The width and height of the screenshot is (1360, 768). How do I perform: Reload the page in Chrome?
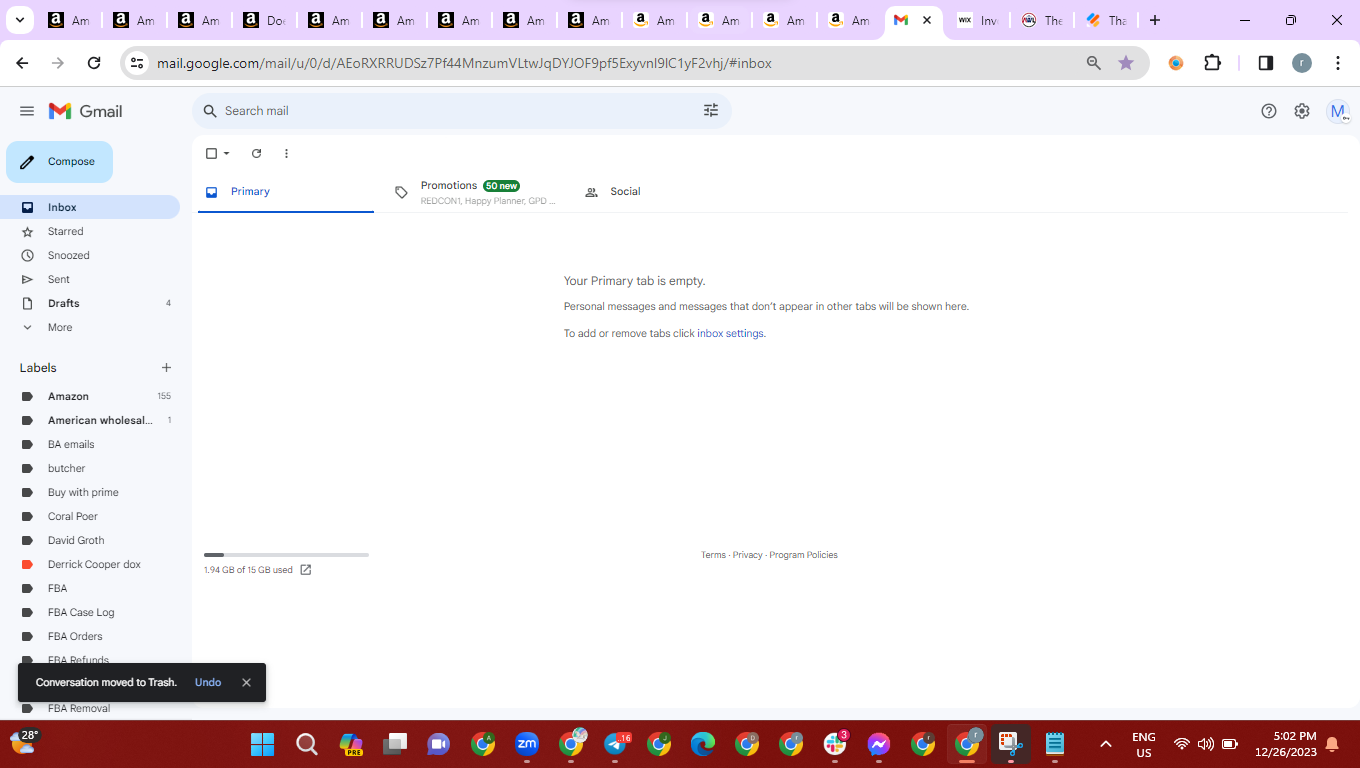tap(94, 63)
